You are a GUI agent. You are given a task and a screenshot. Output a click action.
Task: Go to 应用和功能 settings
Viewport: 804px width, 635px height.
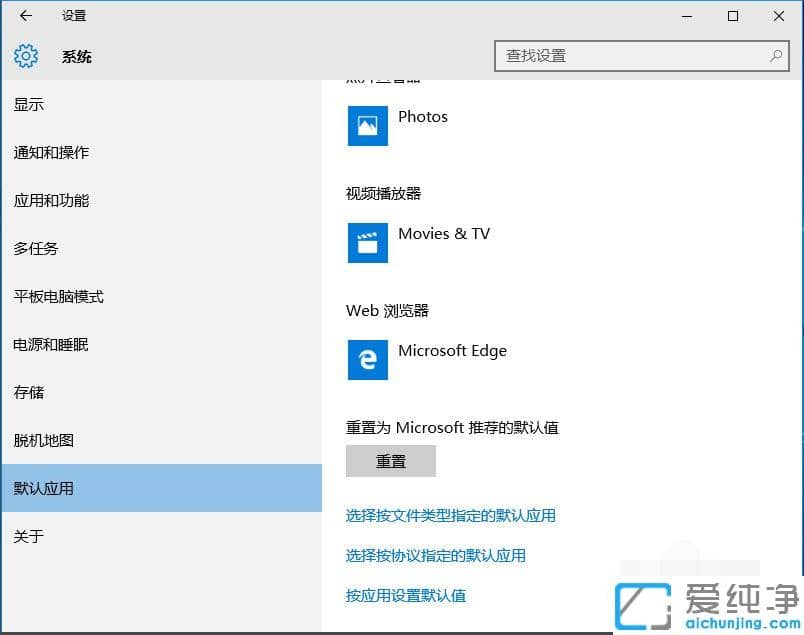coord(52,200)
